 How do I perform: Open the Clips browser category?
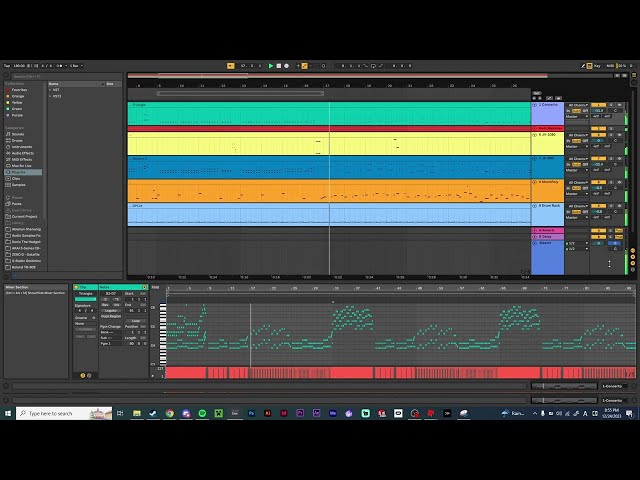[x=16, y=178]
